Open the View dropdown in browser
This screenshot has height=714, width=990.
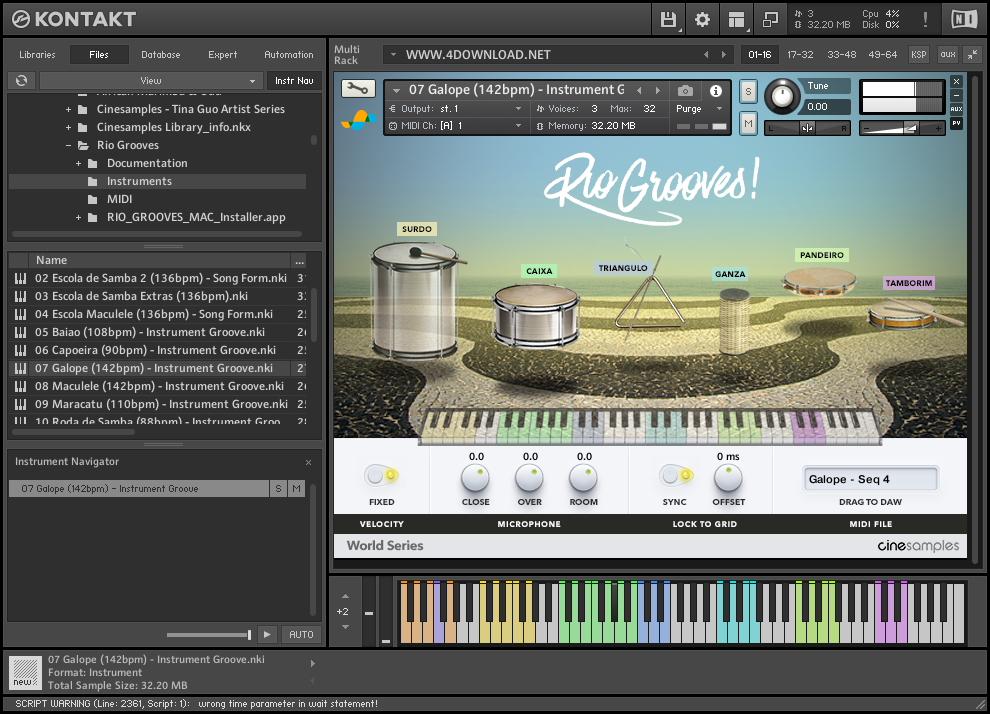pos(151,81)
